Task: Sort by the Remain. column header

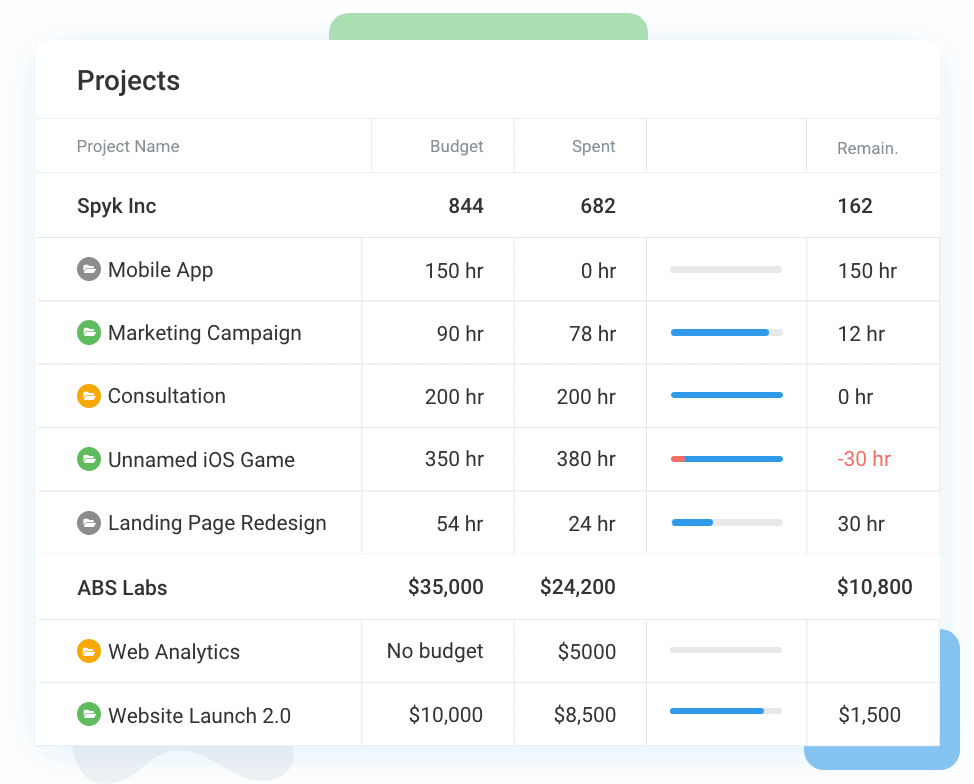Action: coord(867,148)
